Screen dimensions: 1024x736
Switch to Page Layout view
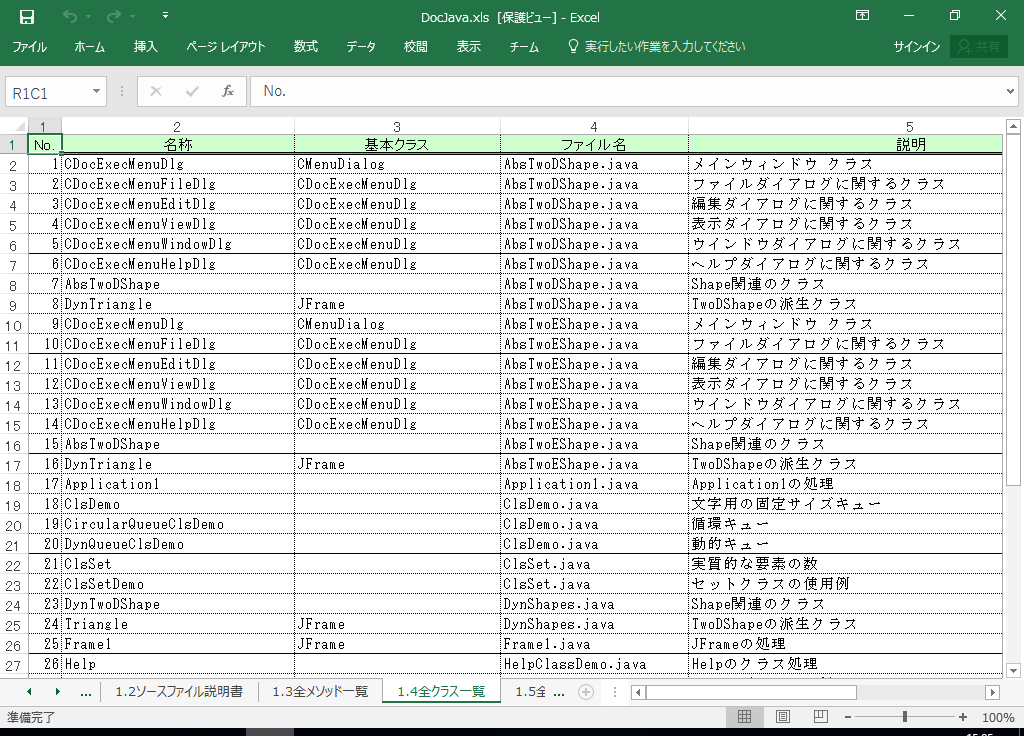tap(783, 717)
